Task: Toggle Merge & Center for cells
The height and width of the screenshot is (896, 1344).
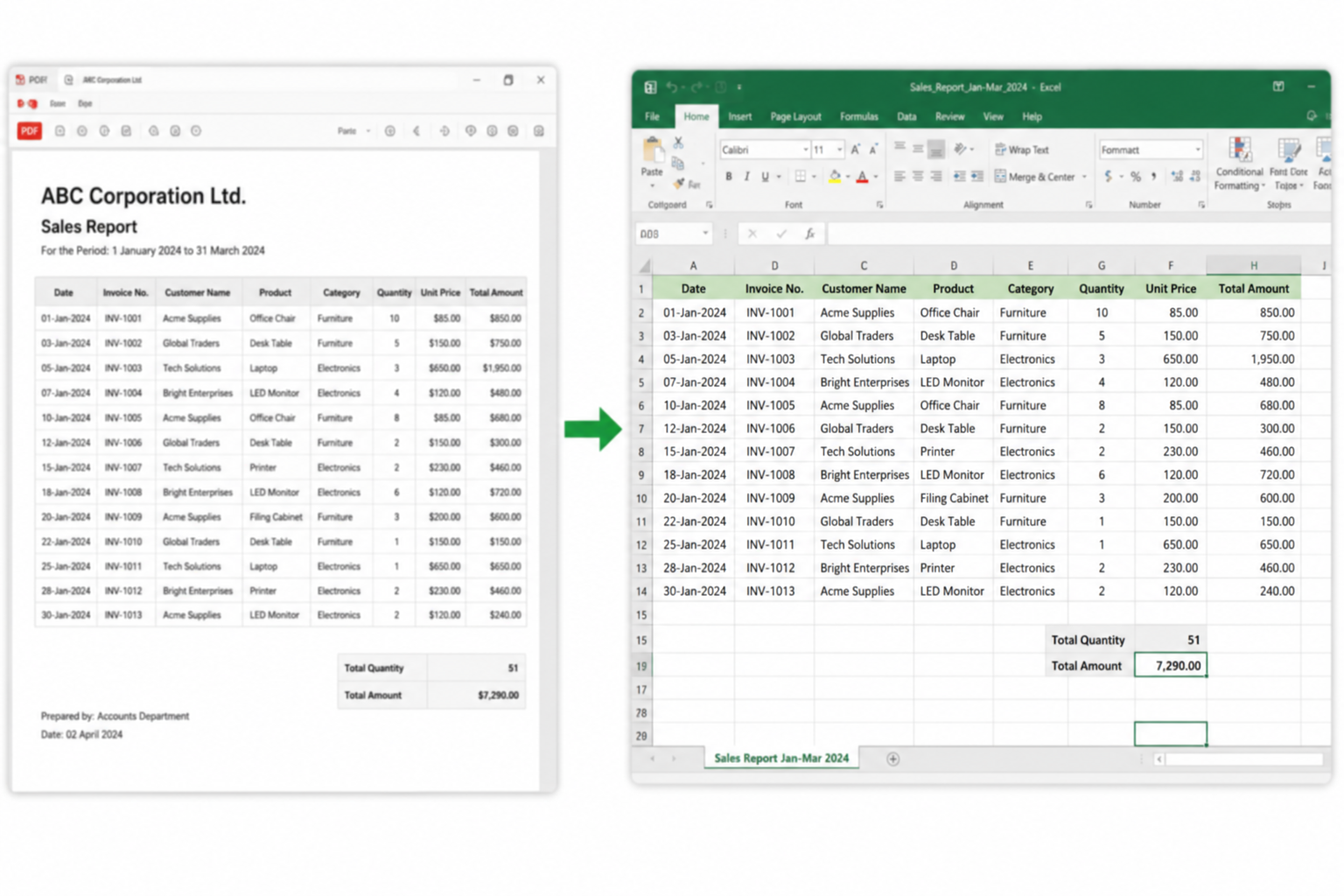Action: (x=1034, y=177)
